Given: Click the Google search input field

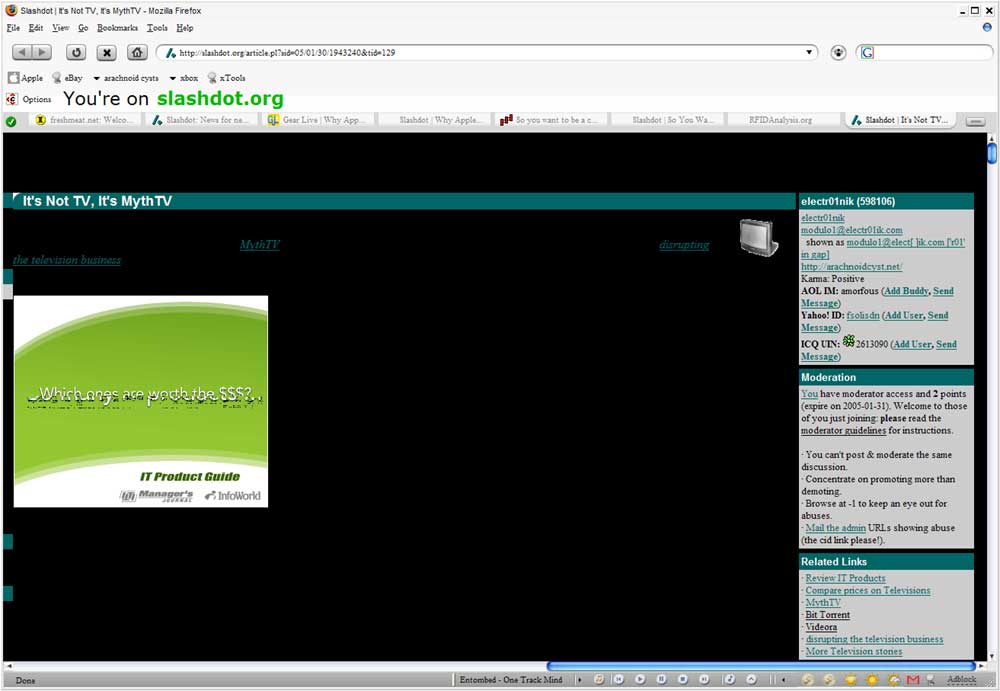Looking at the screenshot, I should point(925,52).
